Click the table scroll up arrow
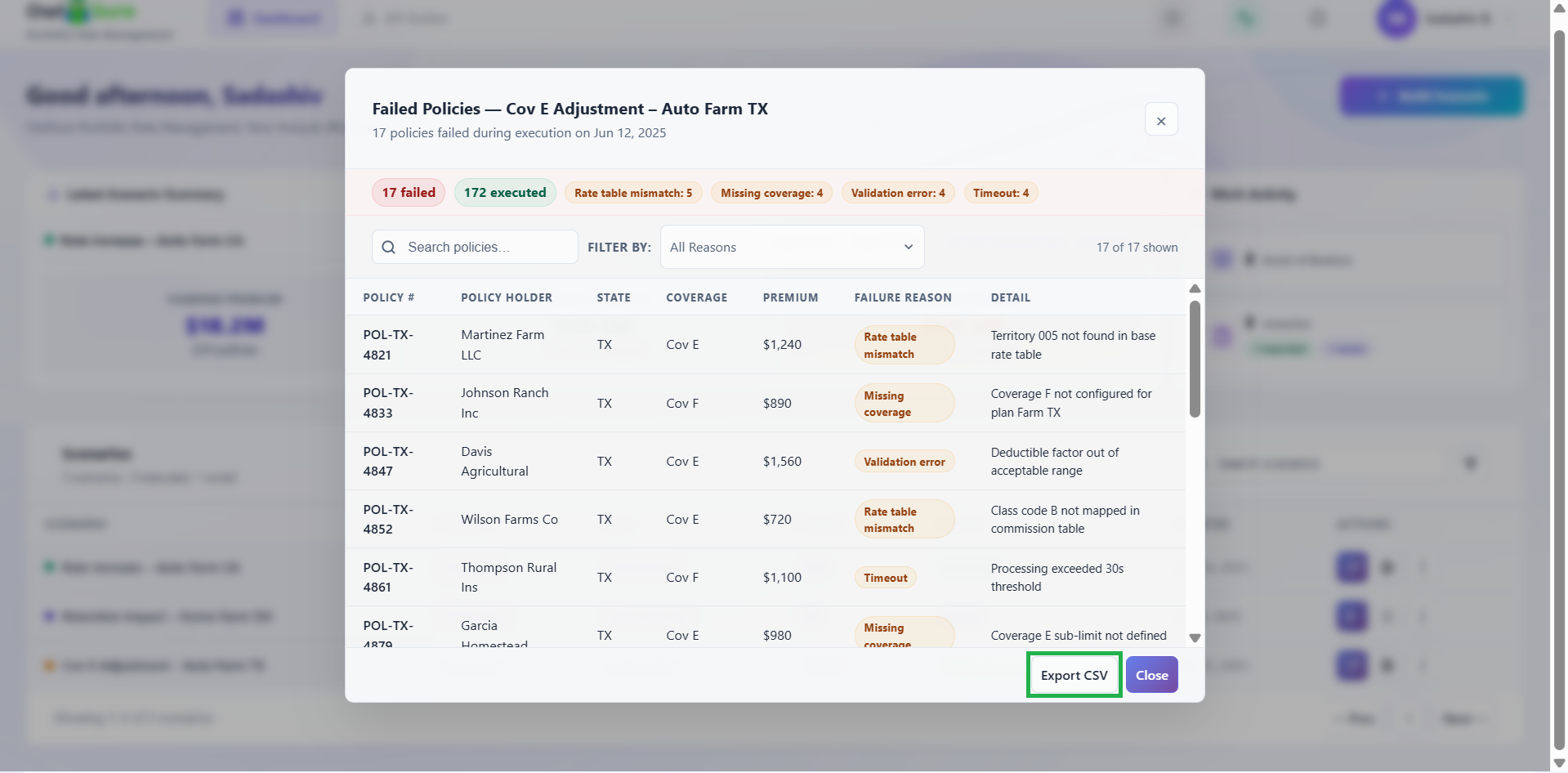 coord(1195,288)
